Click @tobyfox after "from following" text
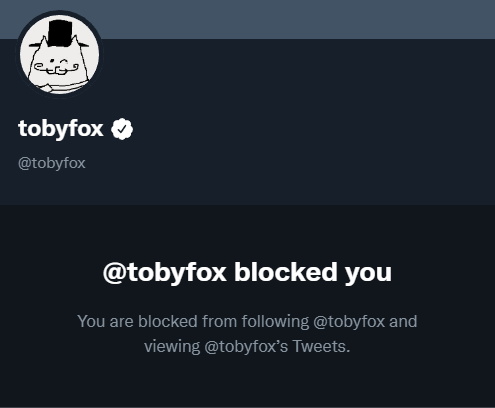Screen dimensions: 495x408 pyautogui.click(x=349, y=322)
